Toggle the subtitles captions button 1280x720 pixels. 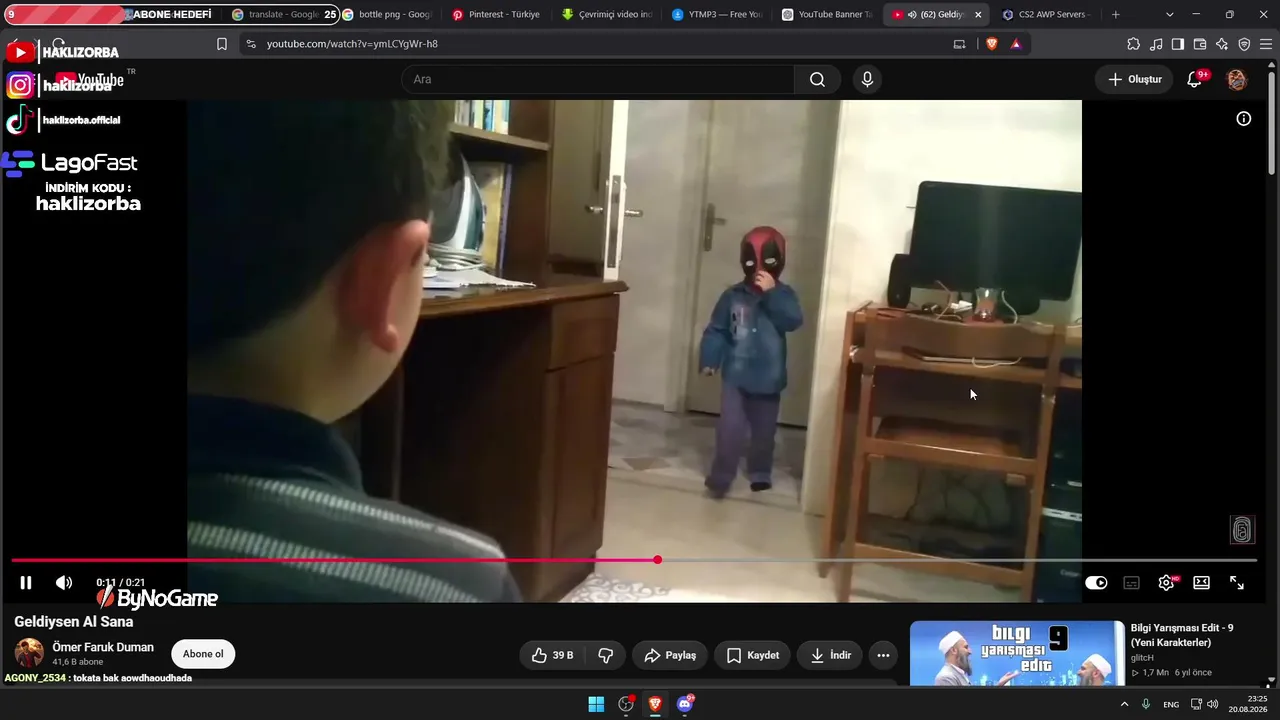click(x=1132, y=583)
